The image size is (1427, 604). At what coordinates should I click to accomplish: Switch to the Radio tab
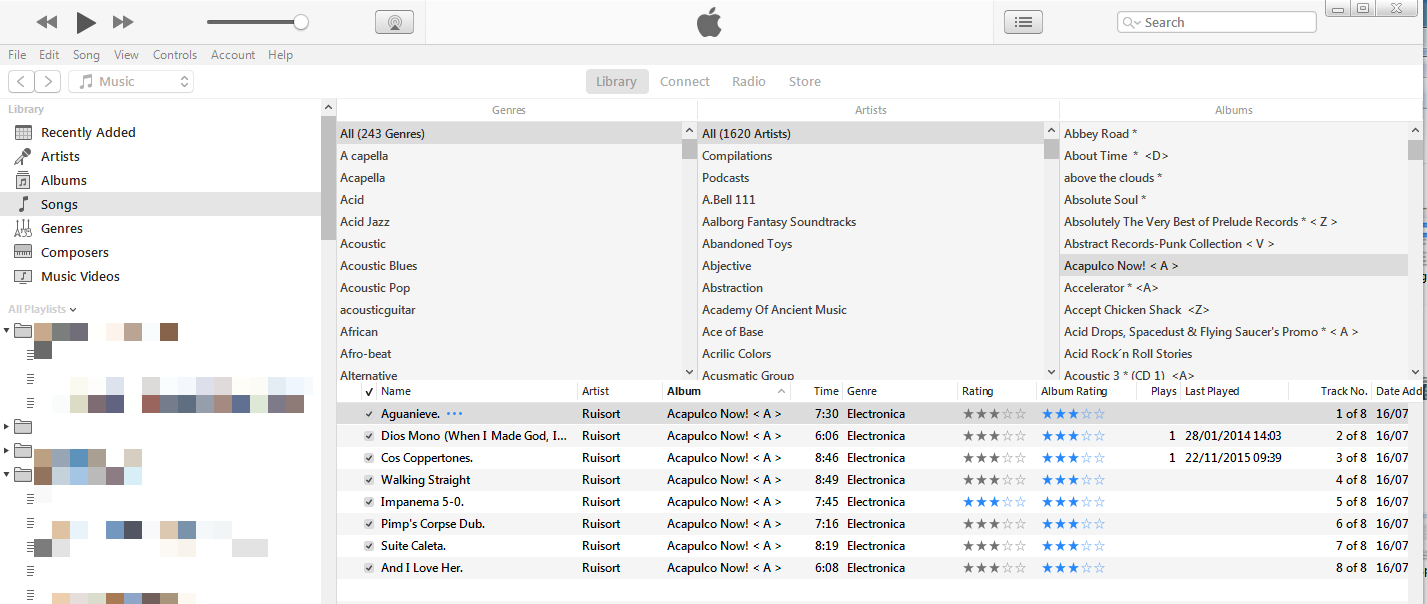pyautogui.click(x=749, y=82)
